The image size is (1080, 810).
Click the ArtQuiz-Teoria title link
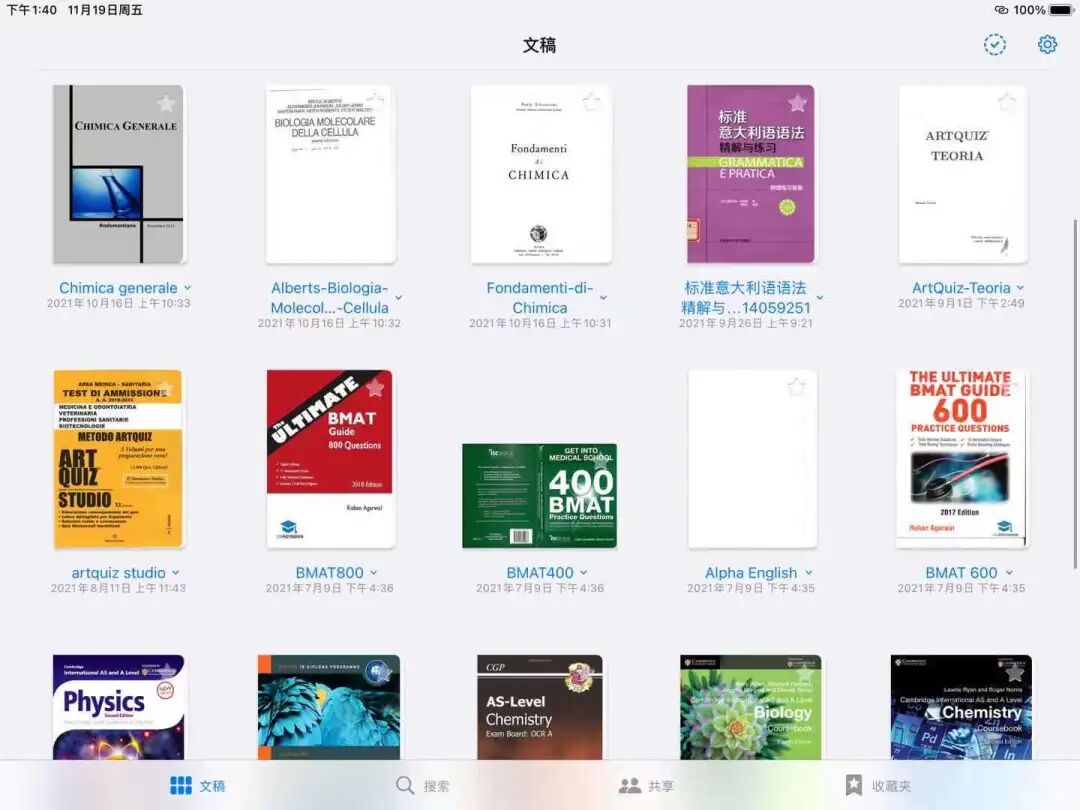961,288
